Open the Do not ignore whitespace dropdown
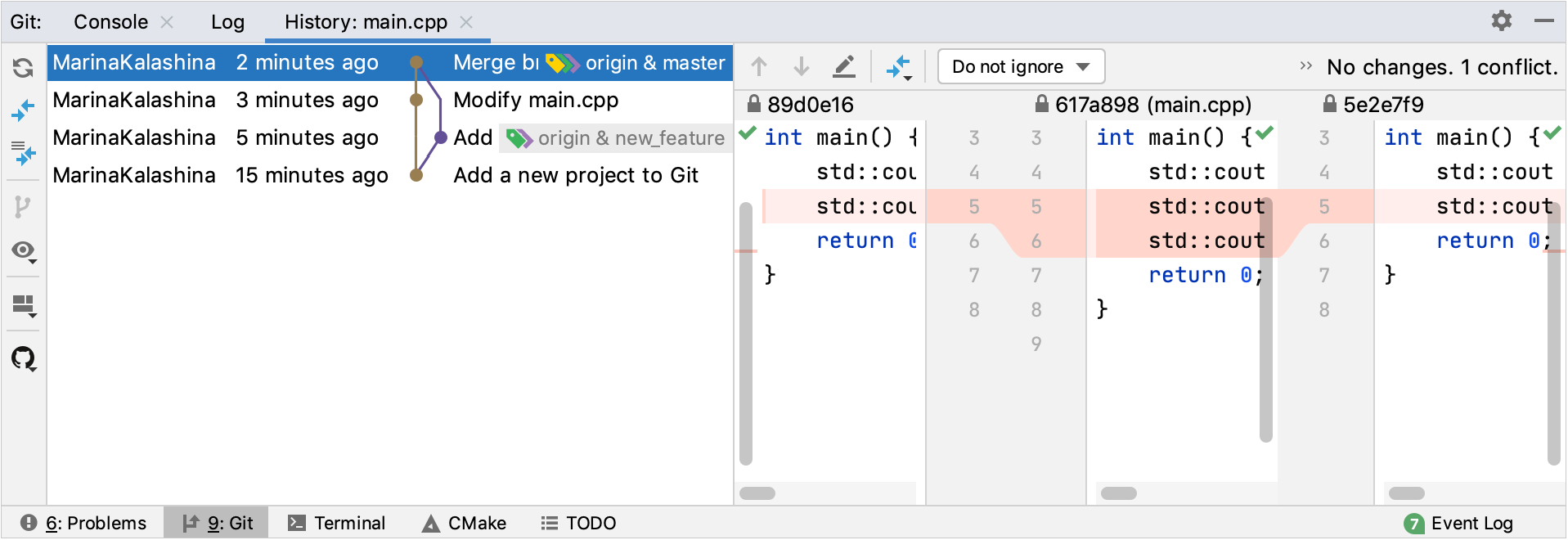Image resolution: width=1568 pixels, height=540 pixels. coord(1020,66)
